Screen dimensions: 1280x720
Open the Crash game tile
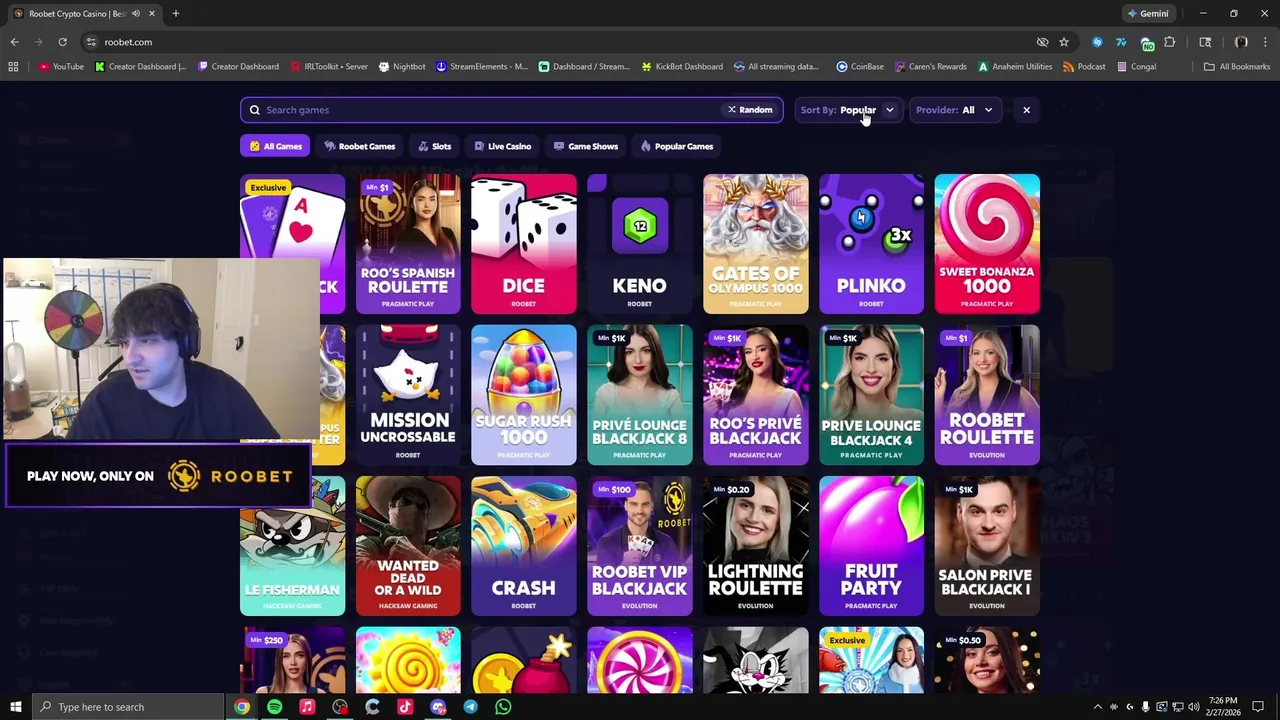[x=524, y=546]
